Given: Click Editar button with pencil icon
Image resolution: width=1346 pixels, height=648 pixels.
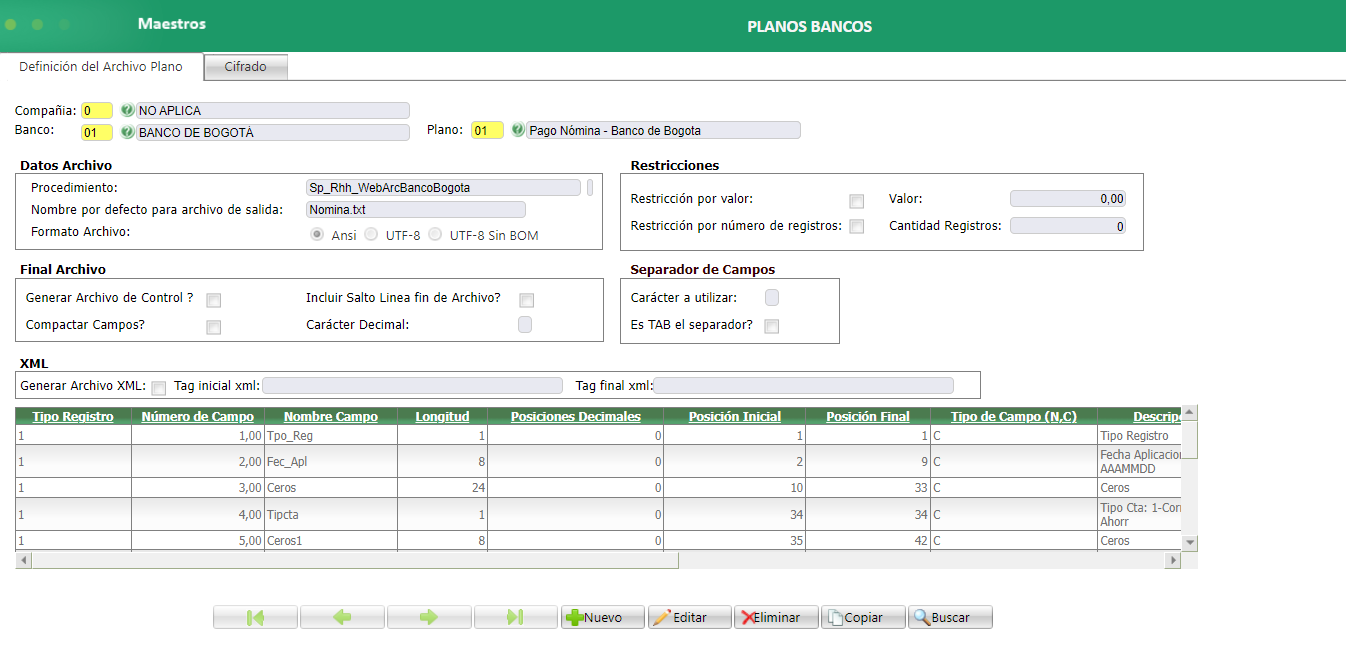Looking at the screenshot, I should pos(690,617).
